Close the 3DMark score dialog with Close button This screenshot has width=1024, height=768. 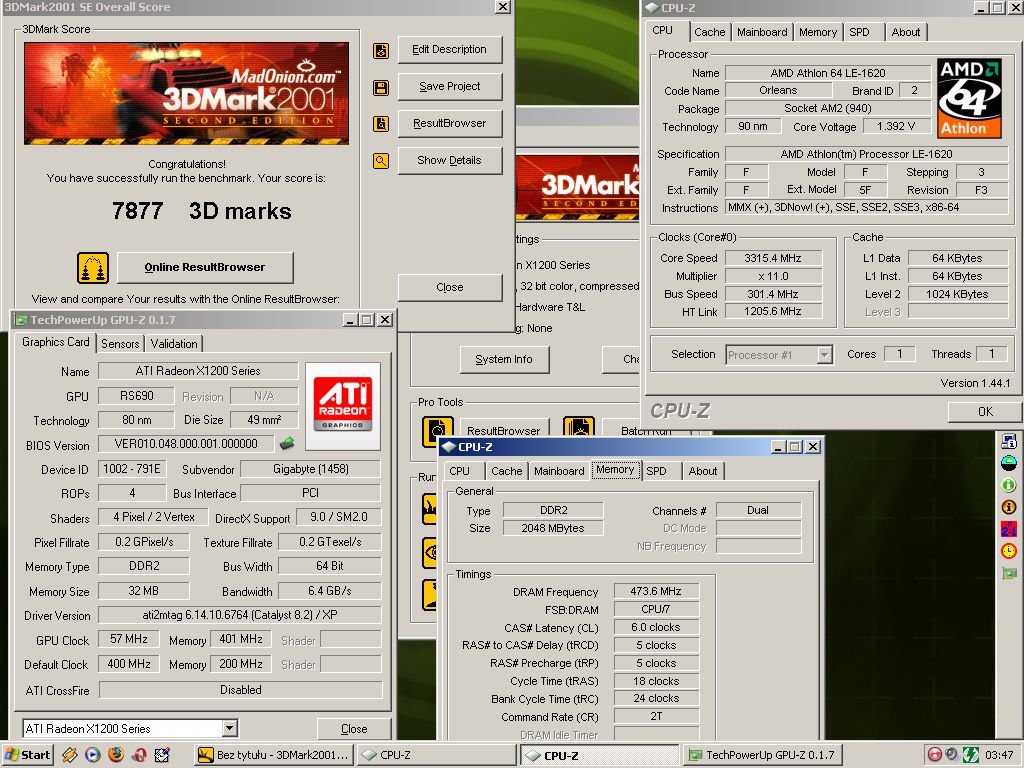click(449, 287)
